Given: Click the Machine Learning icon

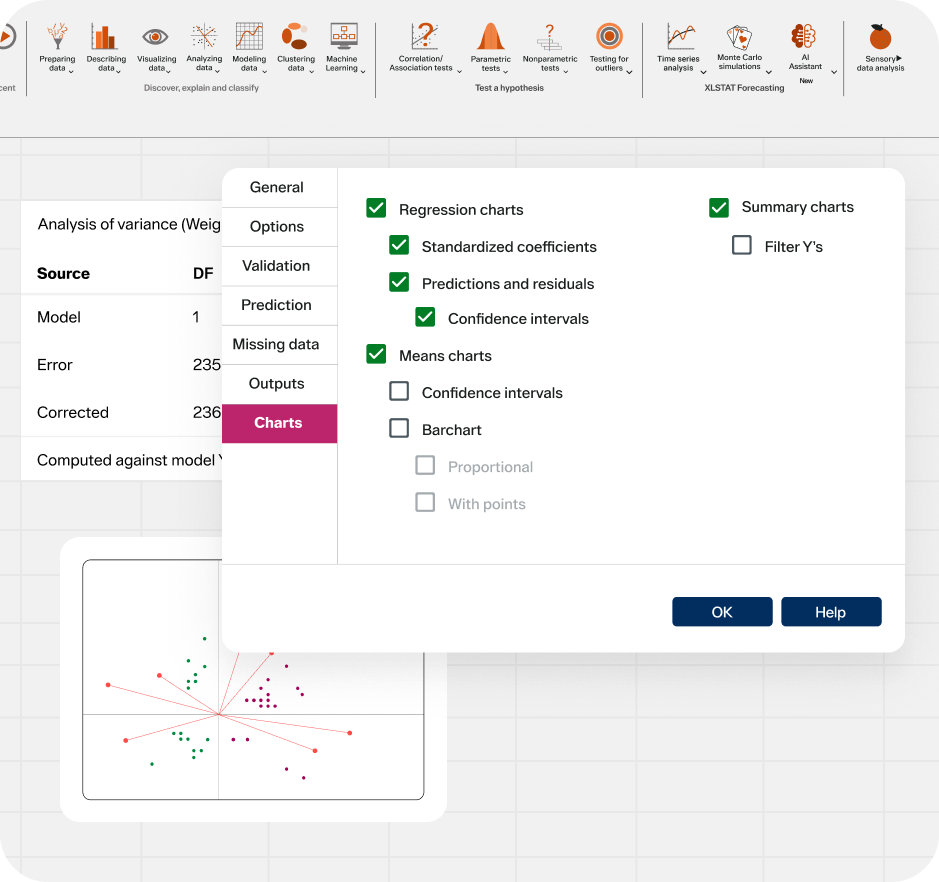Looking at the screenshot, I should click(343, 37).
